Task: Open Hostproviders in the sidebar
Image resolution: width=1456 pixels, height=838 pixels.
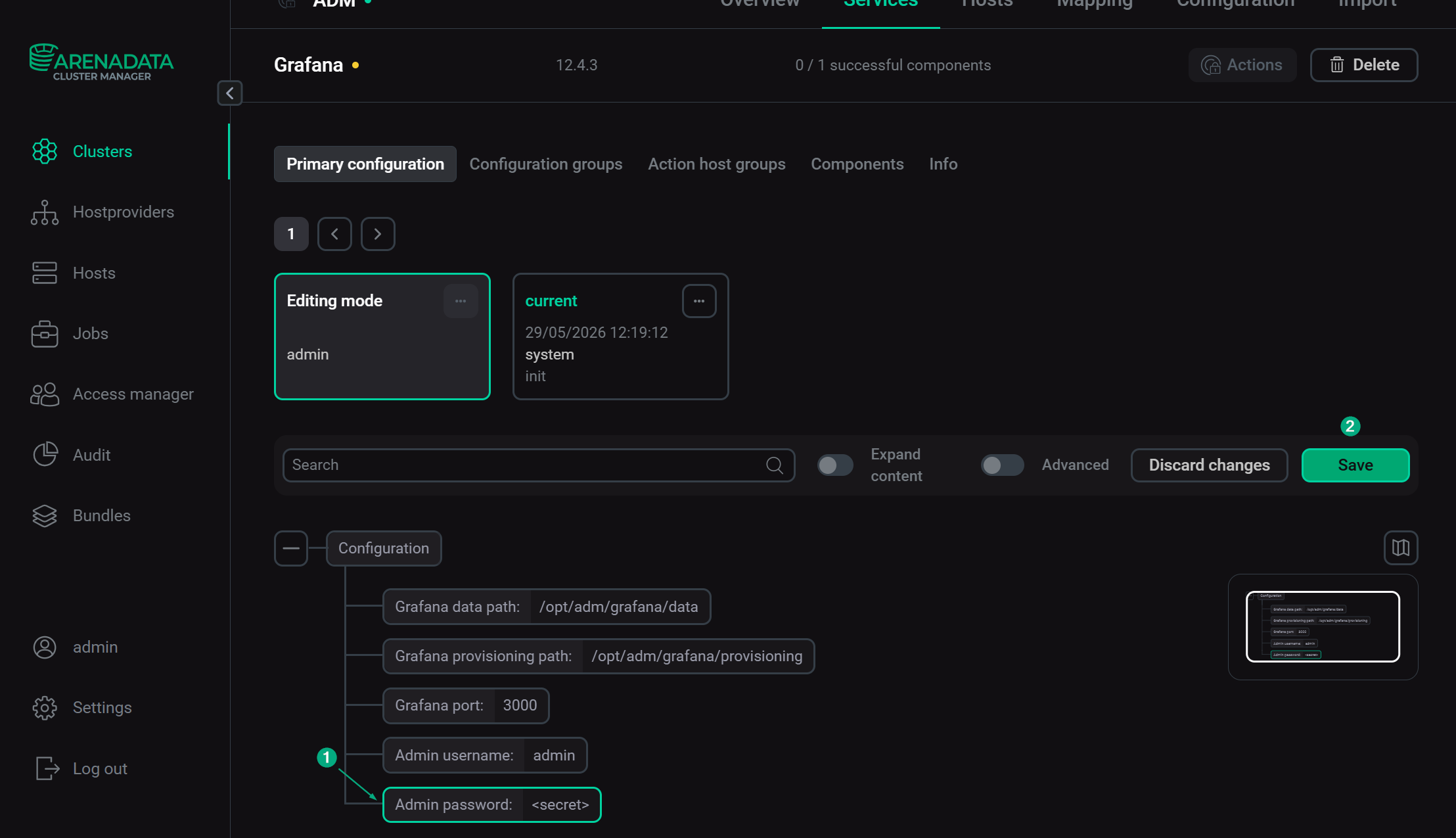Action: click(124, 212)
